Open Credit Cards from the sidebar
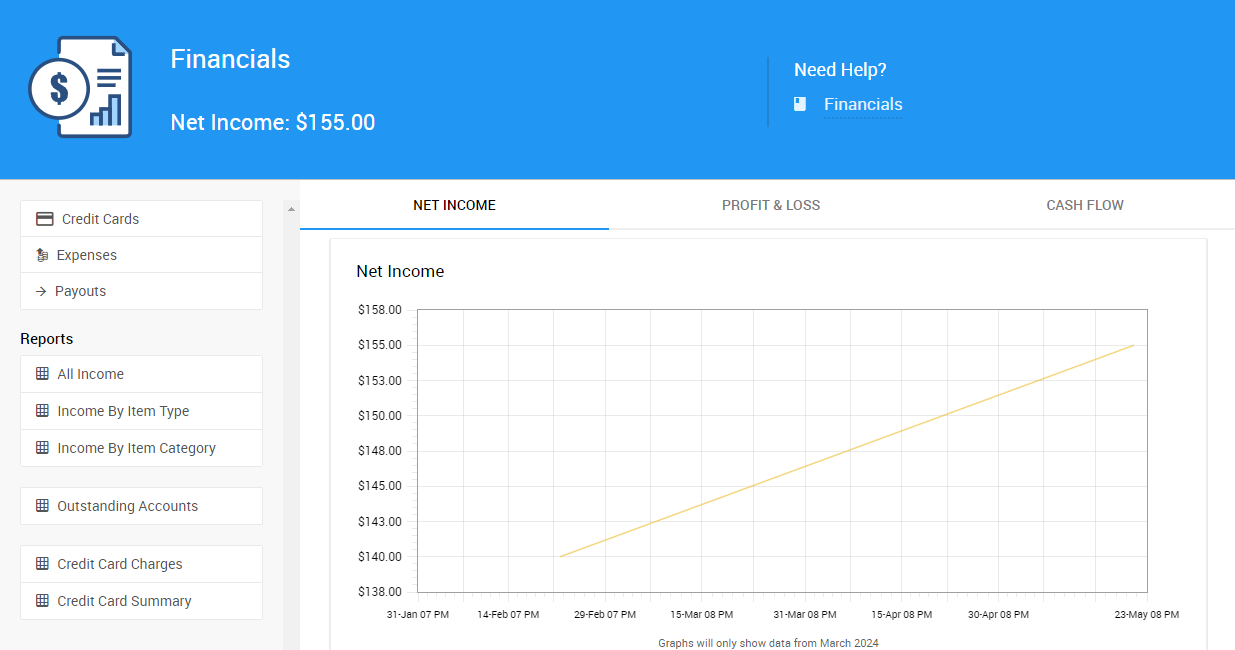Screen dimensions: 1235x650 [100, 219]
